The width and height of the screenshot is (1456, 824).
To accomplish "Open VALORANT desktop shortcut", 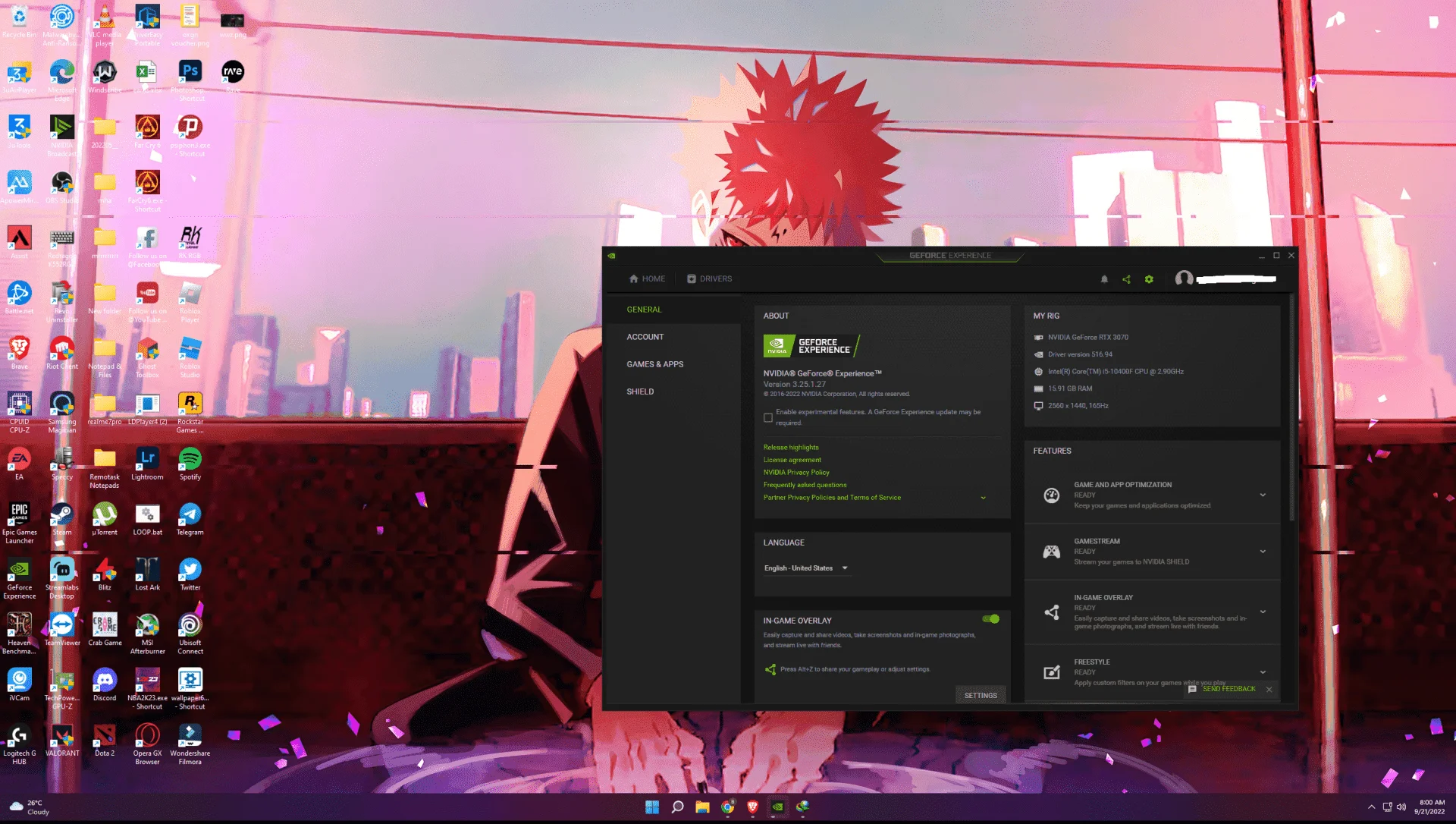I will (x=61, y=740).
